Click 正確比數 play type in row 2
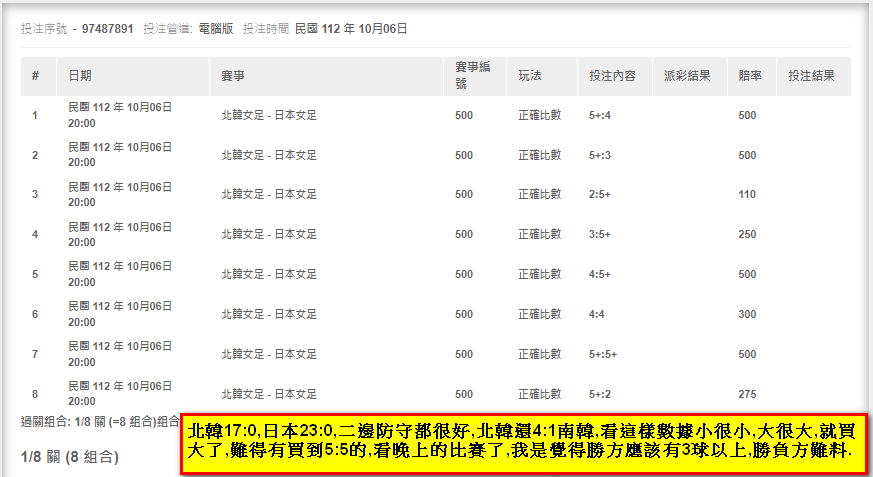This screenshot has height=477, width=873. pos(540,155)
